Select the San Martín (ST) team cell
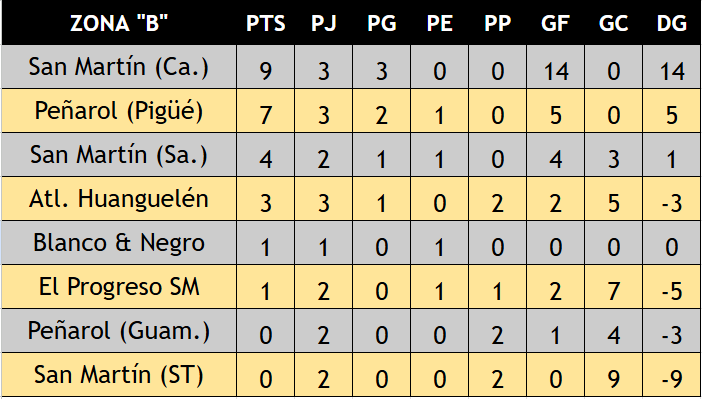The height and width of the screenshot is (399, 702). [119, 375]
